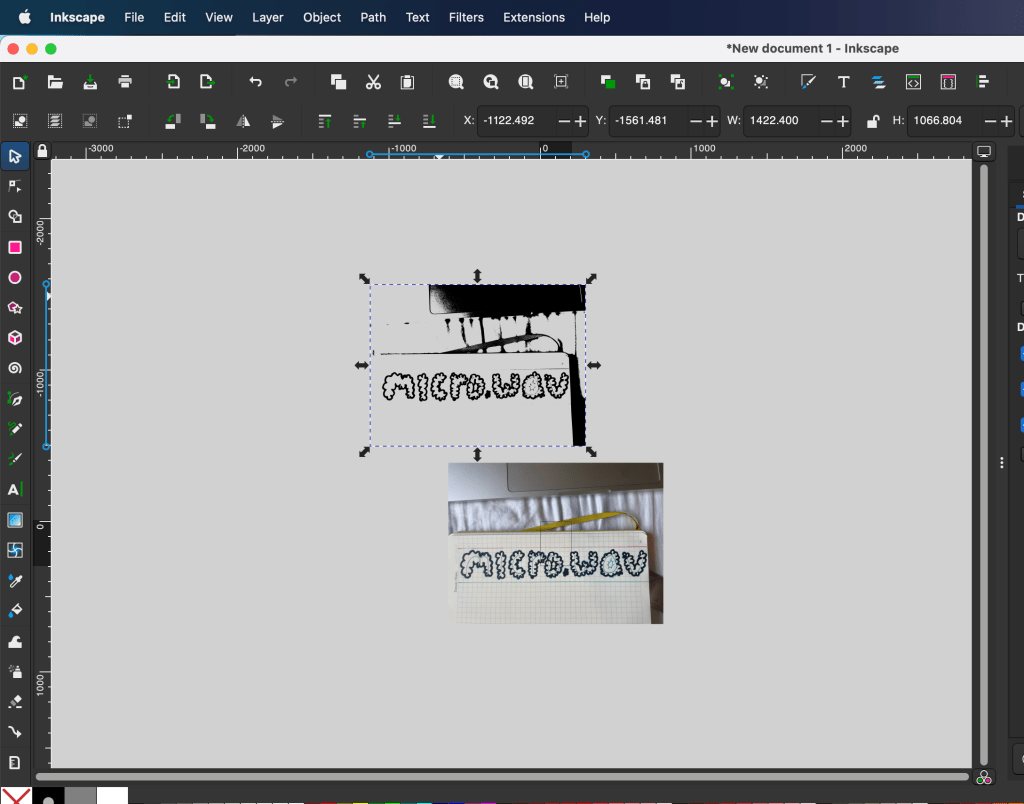Click the Print icon in toolbar
Screen dimensions: 1024x804
[x=125, y=82]
